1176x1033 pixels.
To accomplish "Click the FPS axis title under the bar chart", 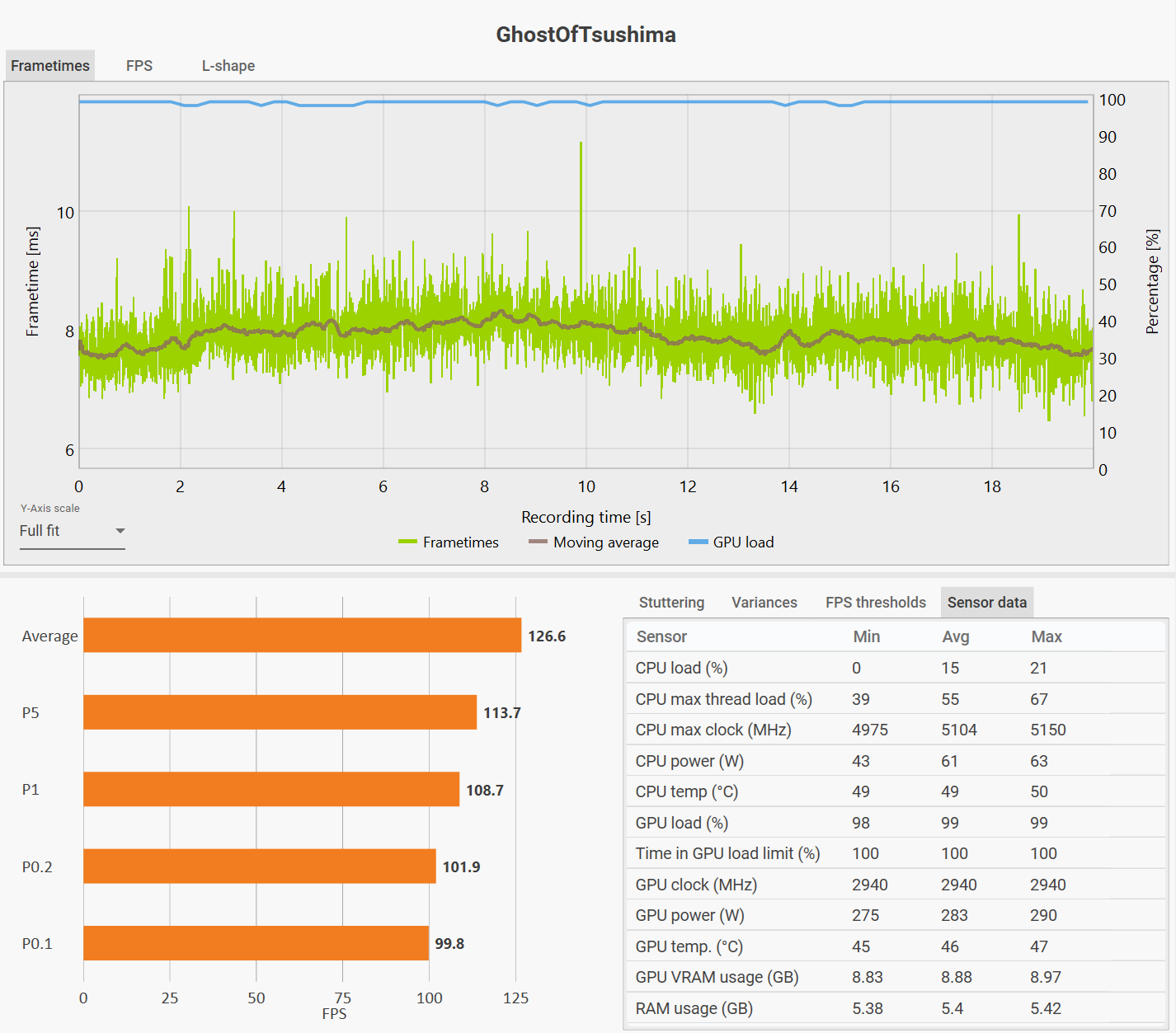I will coord(334,1014).
